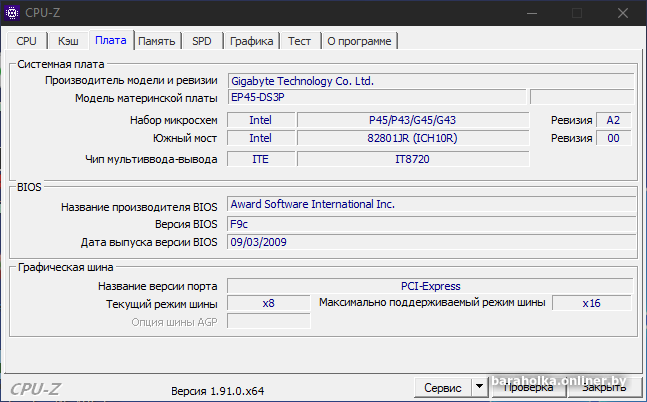Click the CPU-Z logo at bottom left
This screenshot has width=647, height=402.
coord(35,389)
